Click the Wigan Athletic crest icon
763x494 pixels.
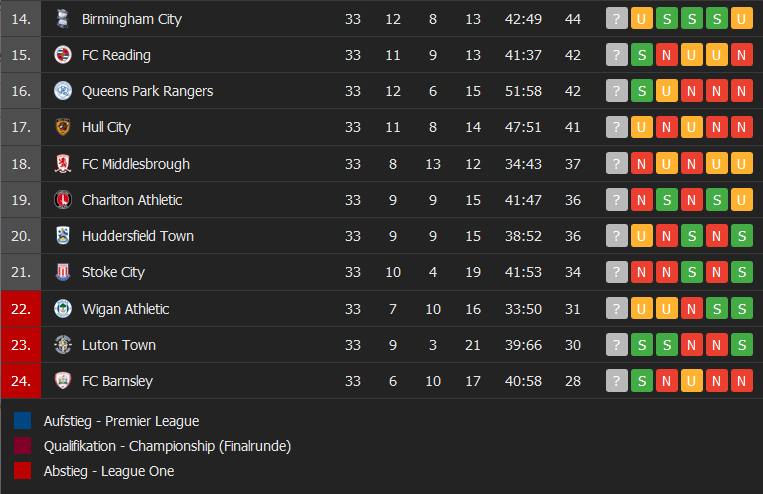pos(62,309)
